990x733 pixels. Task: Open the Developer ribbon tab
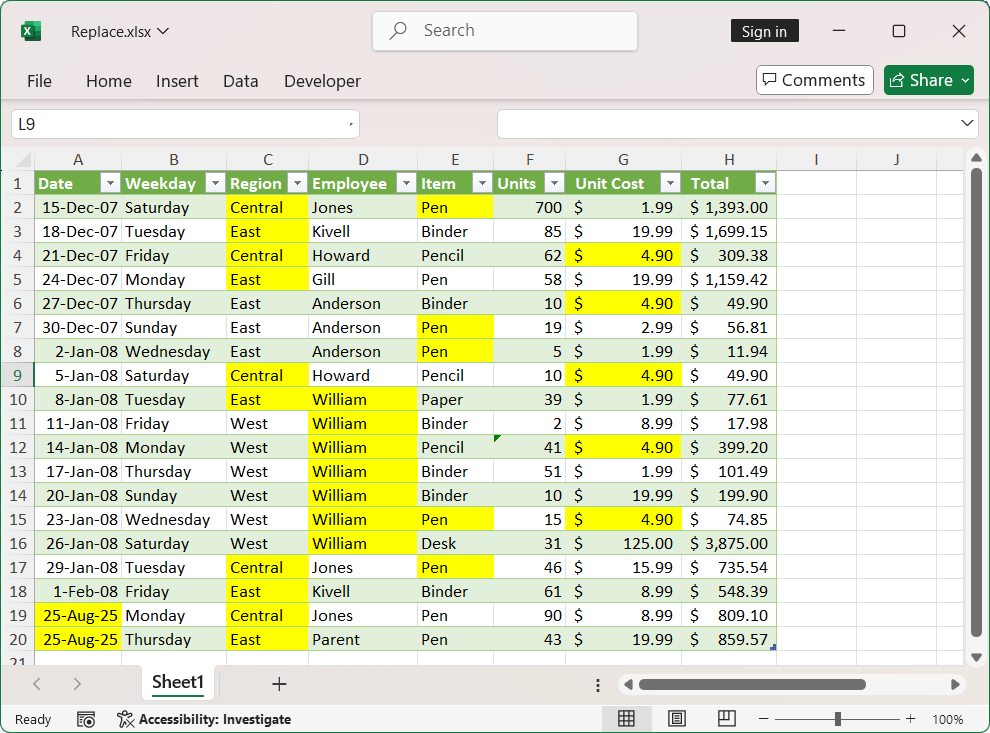[322, 81]
